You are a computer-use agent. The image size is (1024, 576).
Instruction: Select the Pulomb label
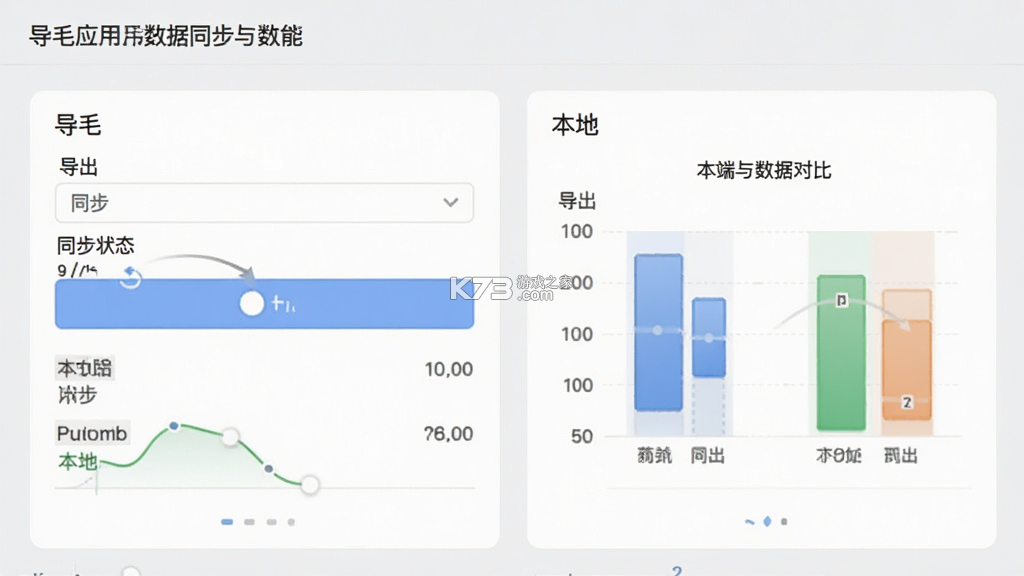(x=92, y=434)
